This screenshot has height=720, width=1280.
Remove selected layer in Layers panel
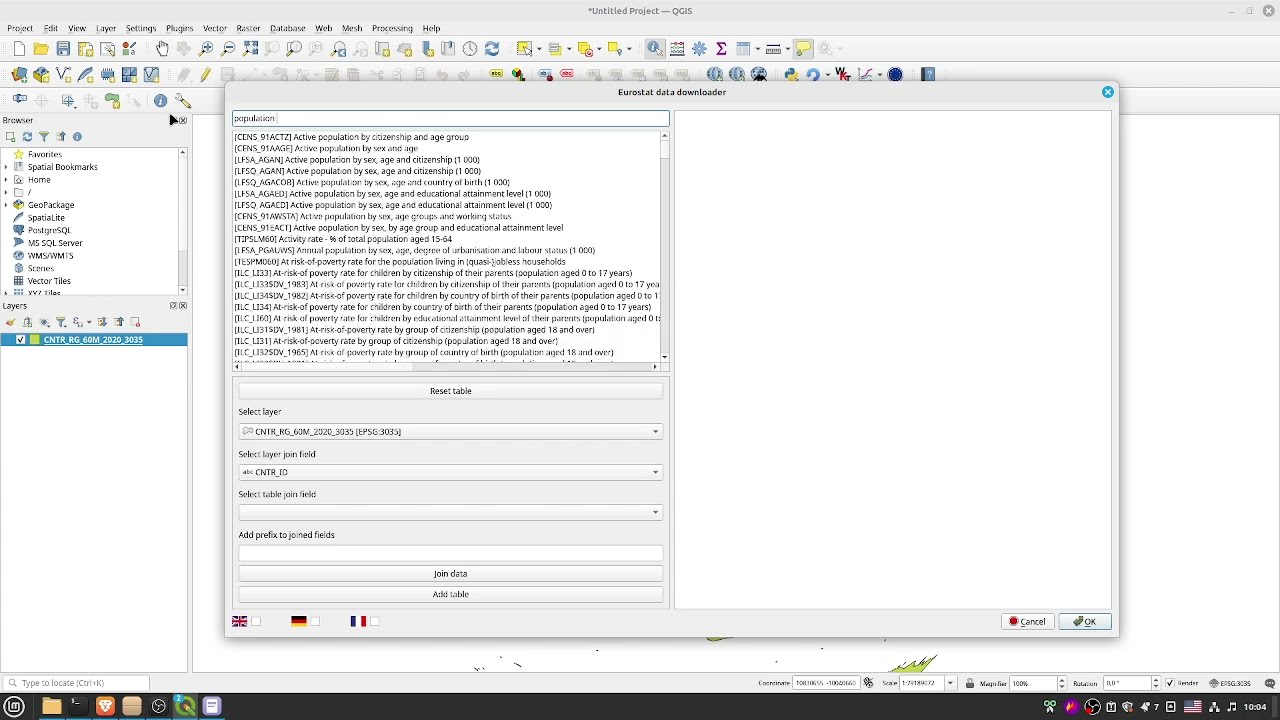pos(136,322)
